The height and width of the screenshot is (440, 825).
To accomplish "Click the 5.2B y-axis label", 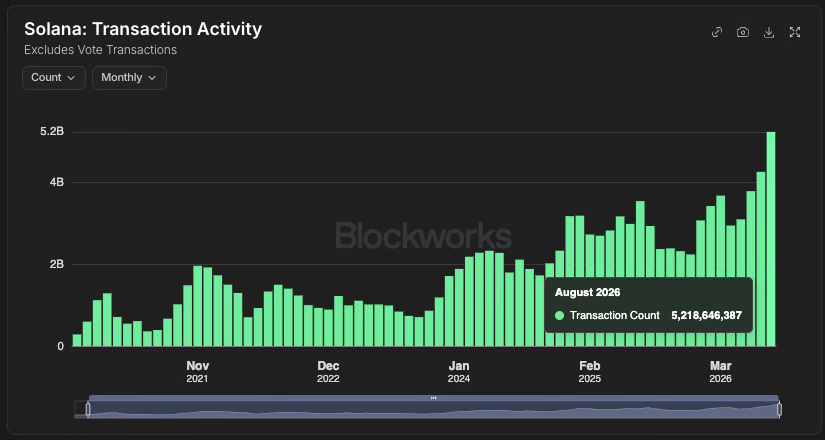I will [x=52, y=132].
